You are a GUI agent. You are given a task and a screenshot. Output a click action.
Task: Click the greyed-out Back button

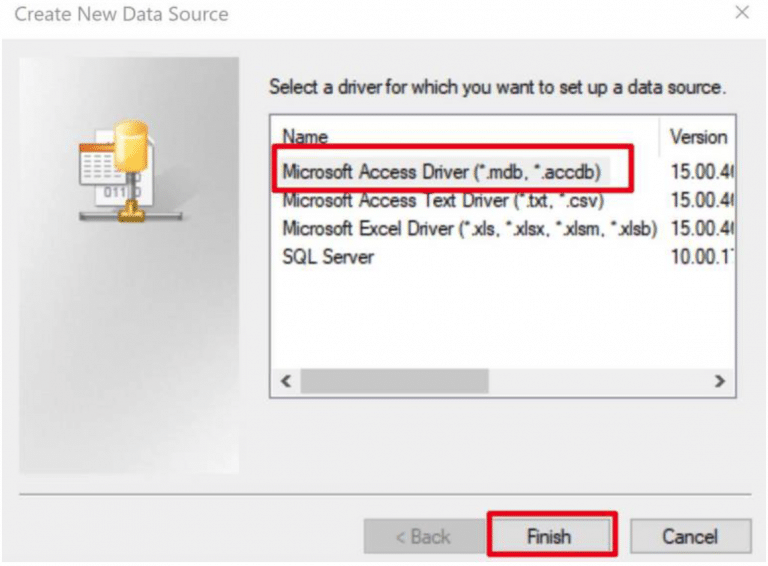425,537
